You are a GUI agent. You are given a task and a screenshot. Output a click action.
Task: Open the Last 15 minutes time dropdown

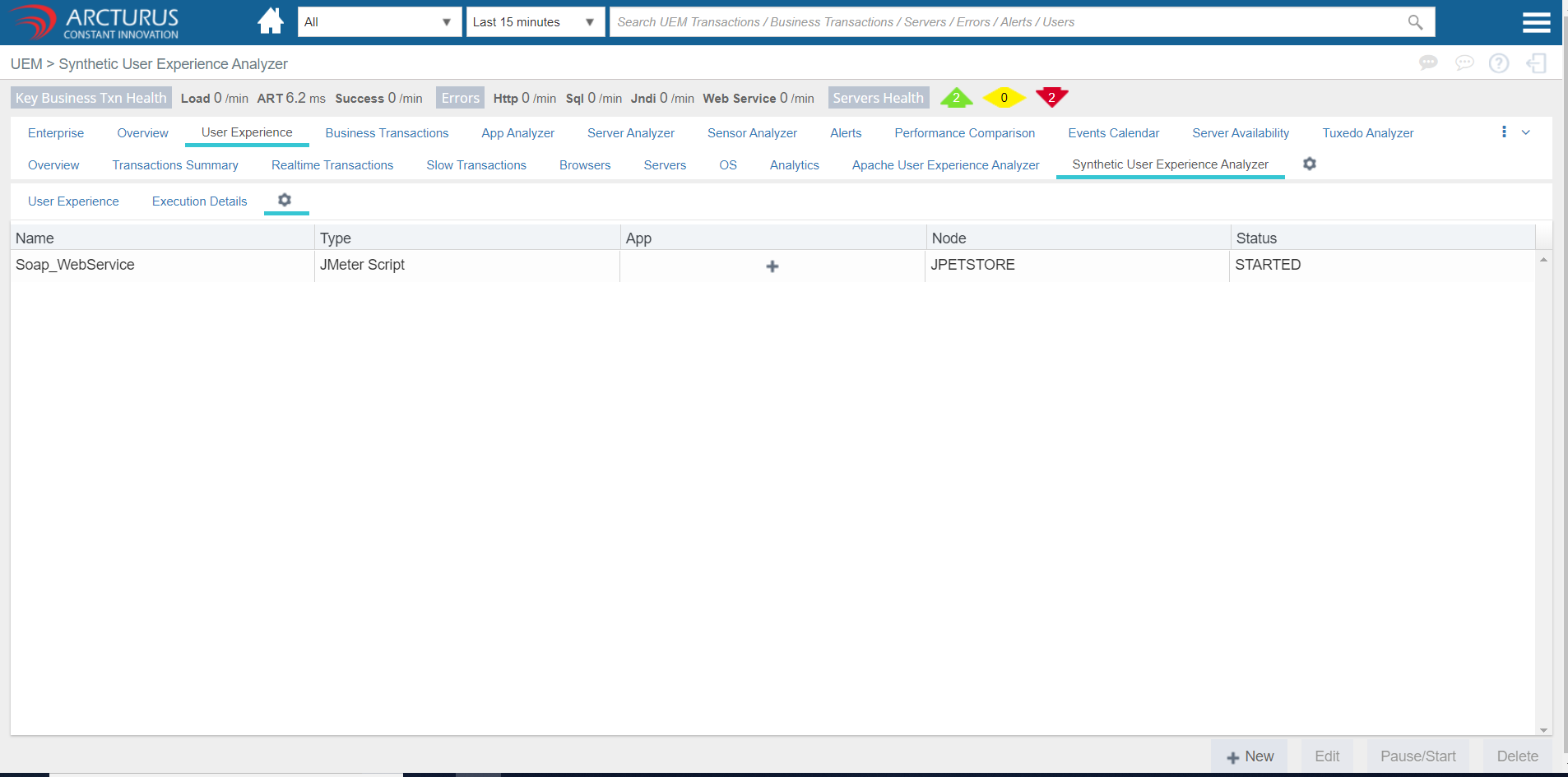pos(534,22)
